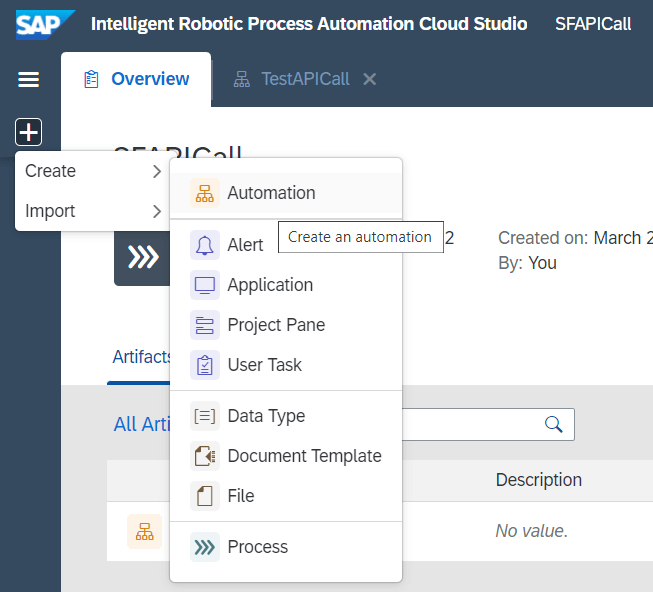This screenshot has height=592, width=653.
Task: Click the Alert bell icon
Action: point(204,245)
